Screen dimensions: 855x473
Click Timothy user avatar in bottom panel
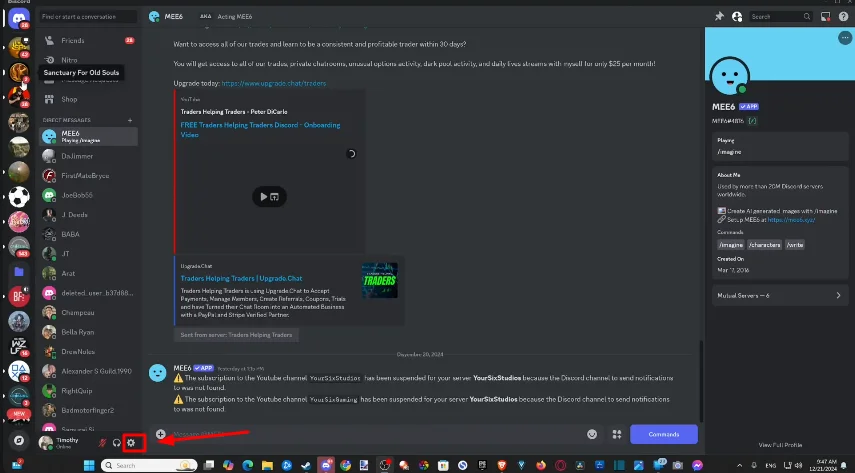pyautogui.click(x=46, y=442)
